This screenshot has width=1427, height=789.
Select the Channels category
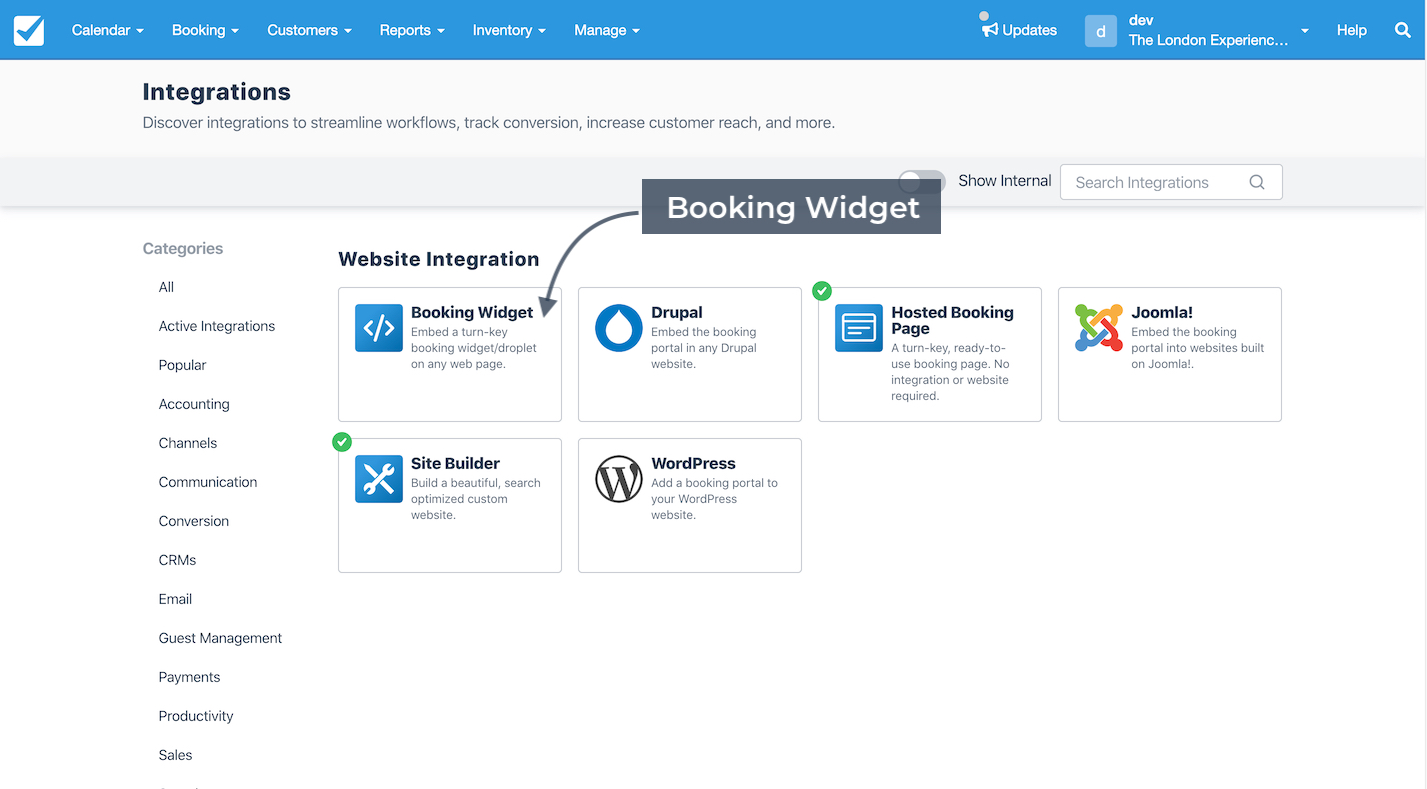[188, 443]
